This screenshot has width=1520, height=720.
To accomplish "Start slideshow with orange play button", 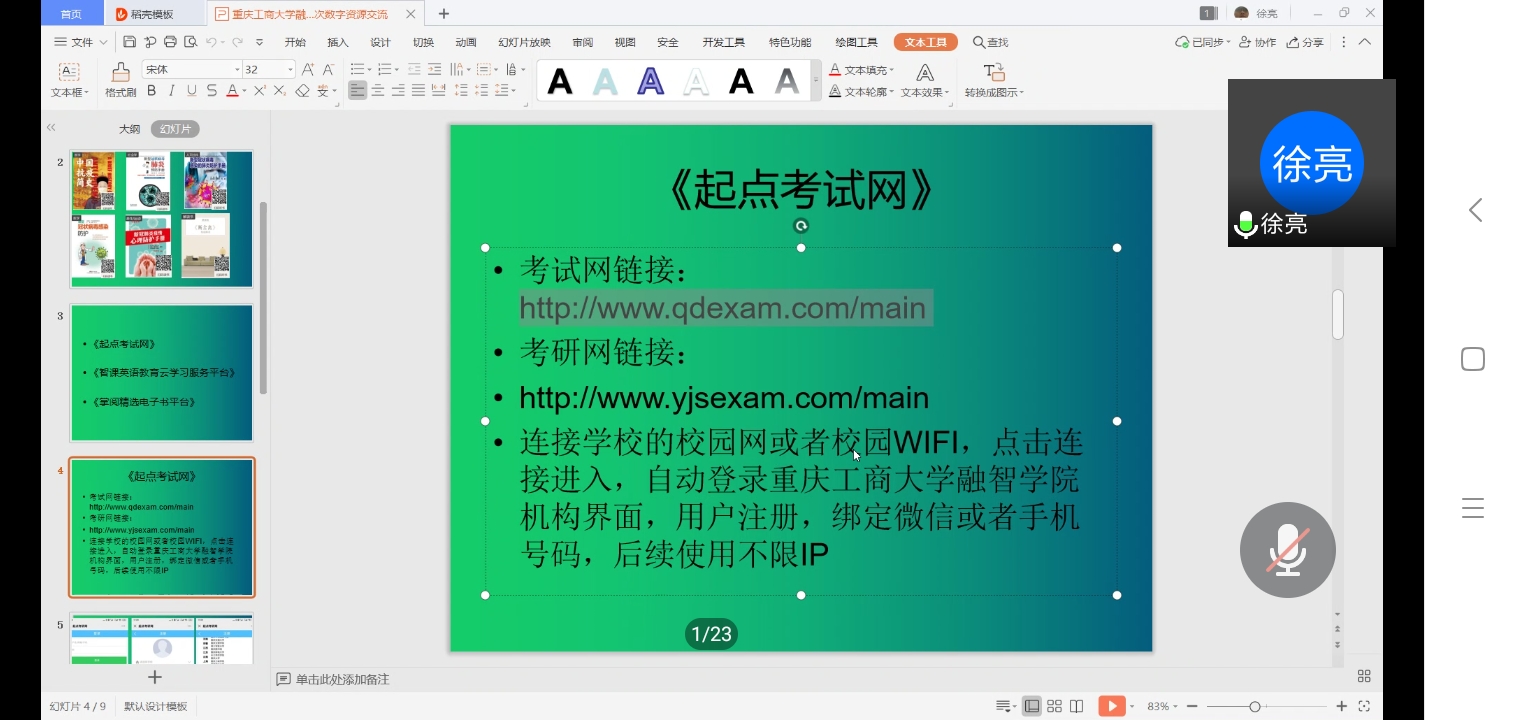I will [x=1111, y=706].
